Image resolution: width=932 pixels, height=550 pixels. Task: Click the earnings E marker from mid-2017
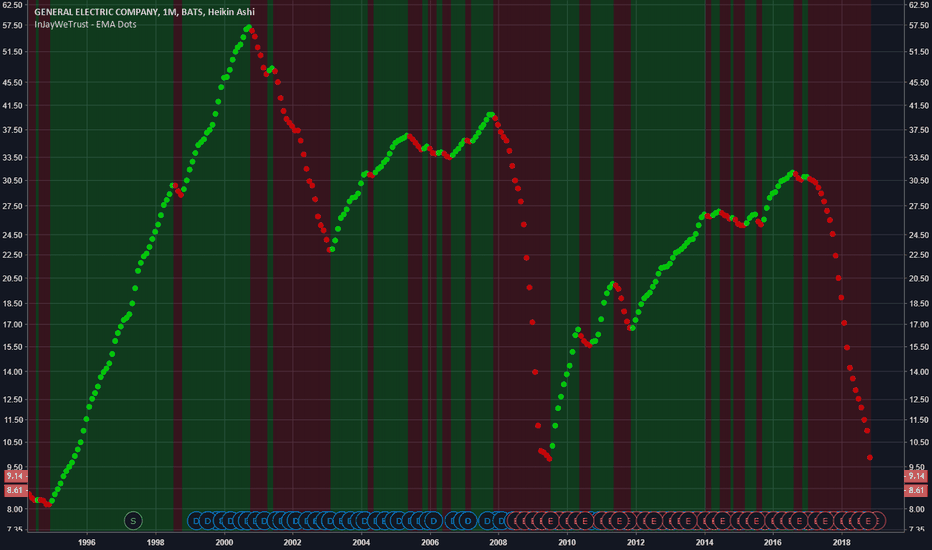coord(825,521)
